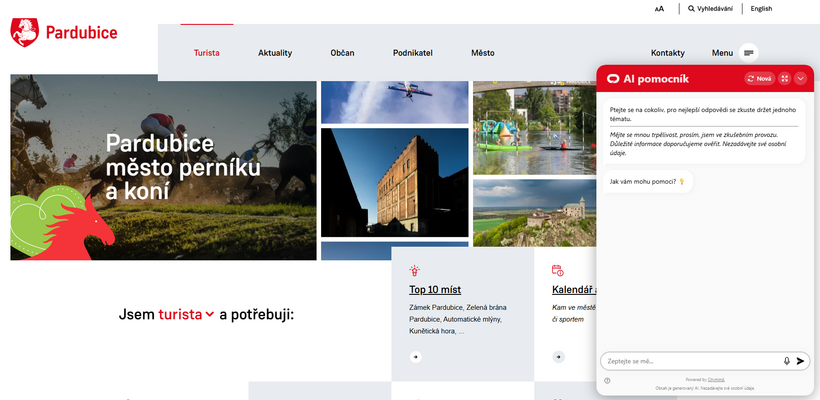Click arrow button under Top 10 míst
This screenshot has width=820, height=400.
coord(415,357)
